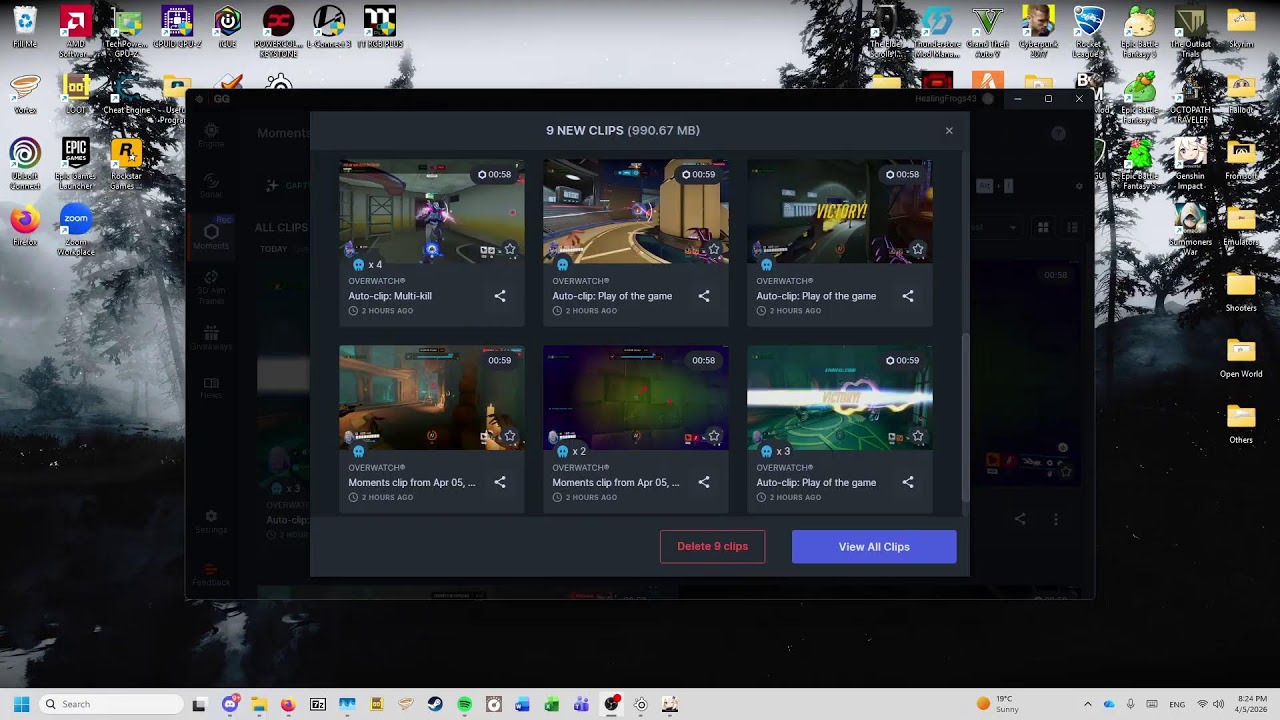Image resolution: width=1280 pixels, height=720 pixels.
Task: Star the 00:59 Moments clip from Apr 05
Action: coord(510,436)
